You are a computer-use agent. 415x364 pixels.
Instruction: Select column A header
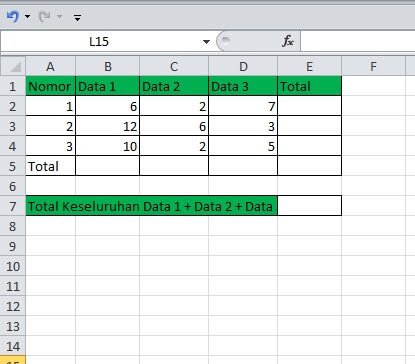(x=50, y=66)
